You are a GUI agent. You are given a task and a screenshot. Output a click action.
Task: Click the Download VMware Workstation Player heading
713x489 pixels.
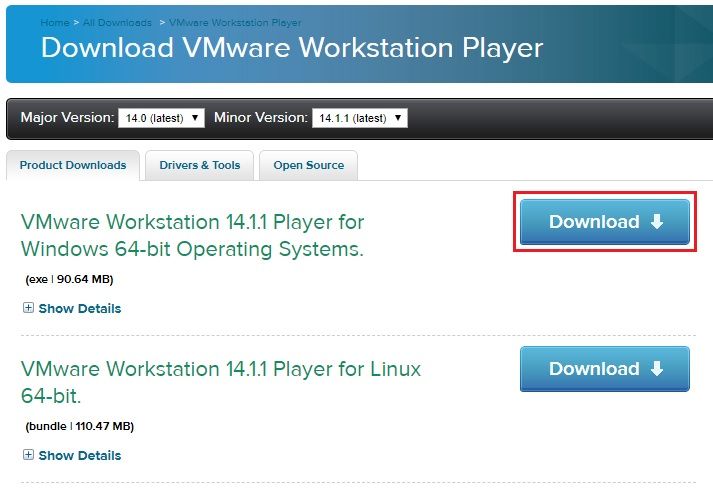[292, 48]
